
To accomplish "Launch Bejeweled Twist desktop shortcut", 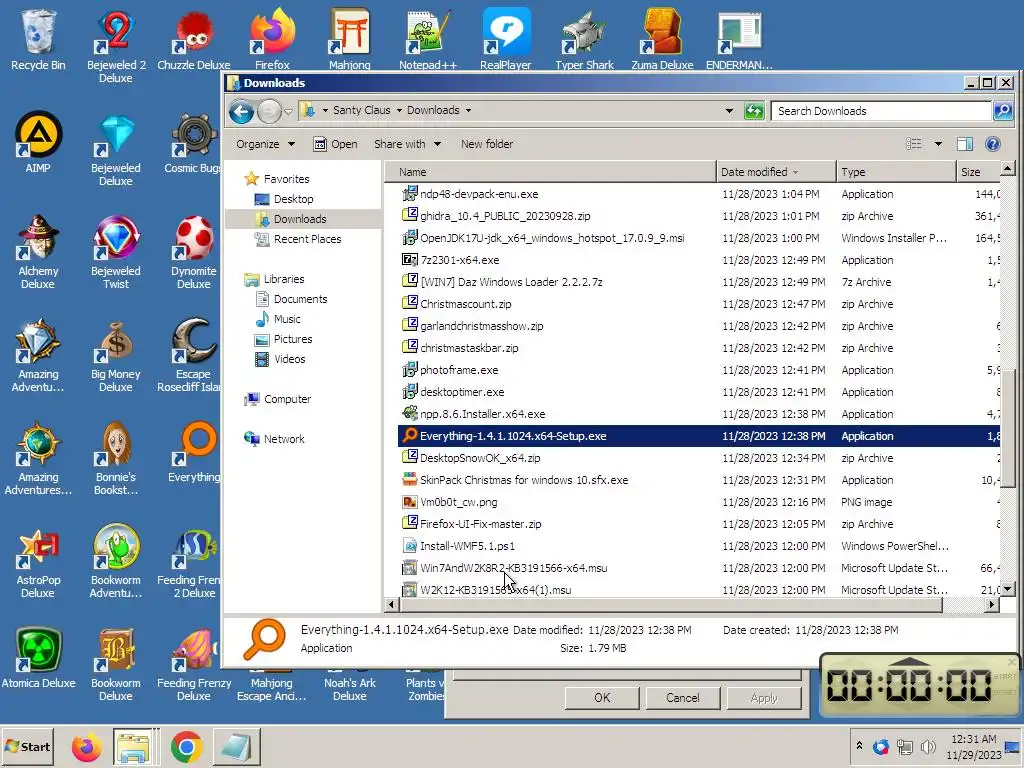I will point(116,252).
